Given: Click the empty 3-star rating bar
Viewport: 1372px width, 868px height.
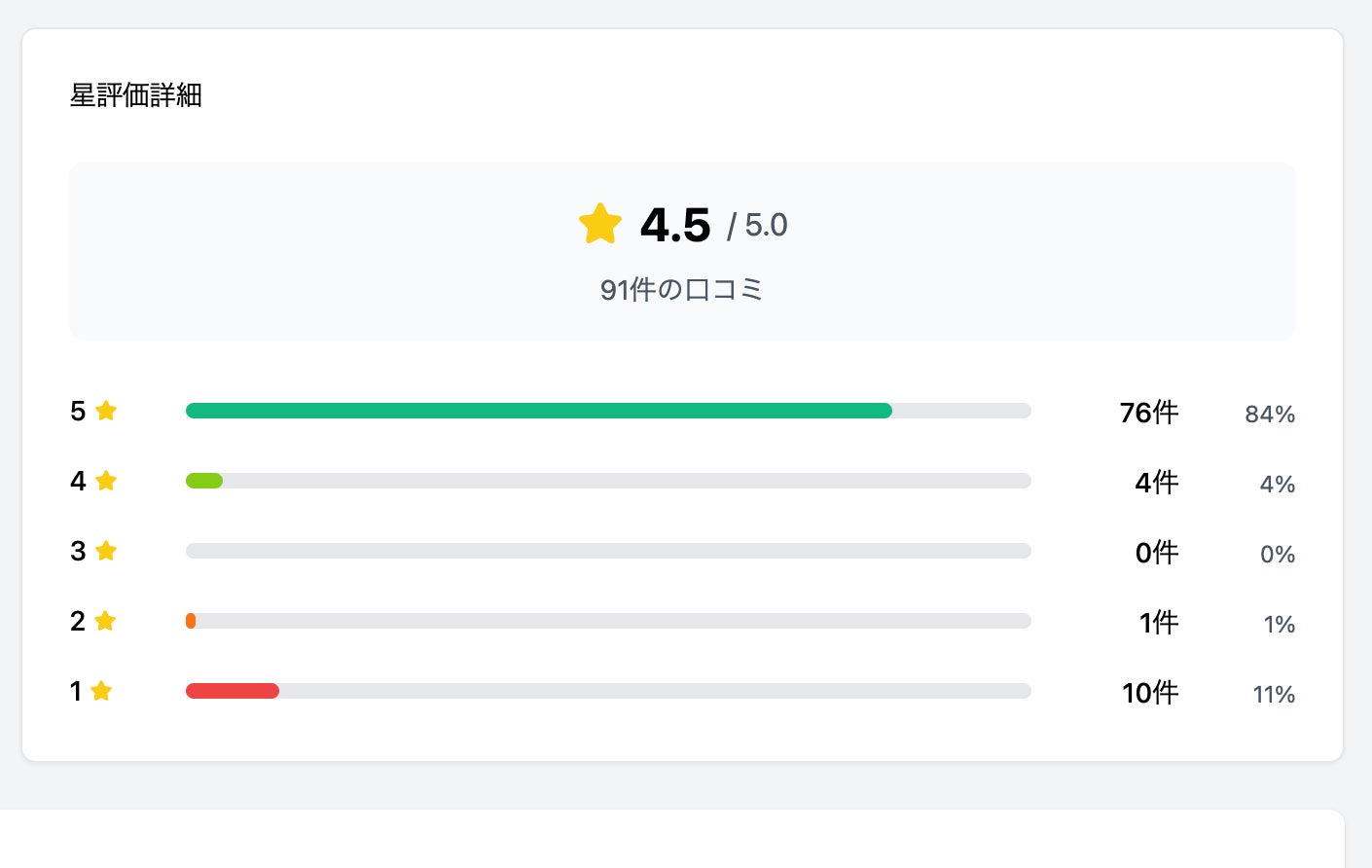Looking at the screenshot, I should pos(608,551).
